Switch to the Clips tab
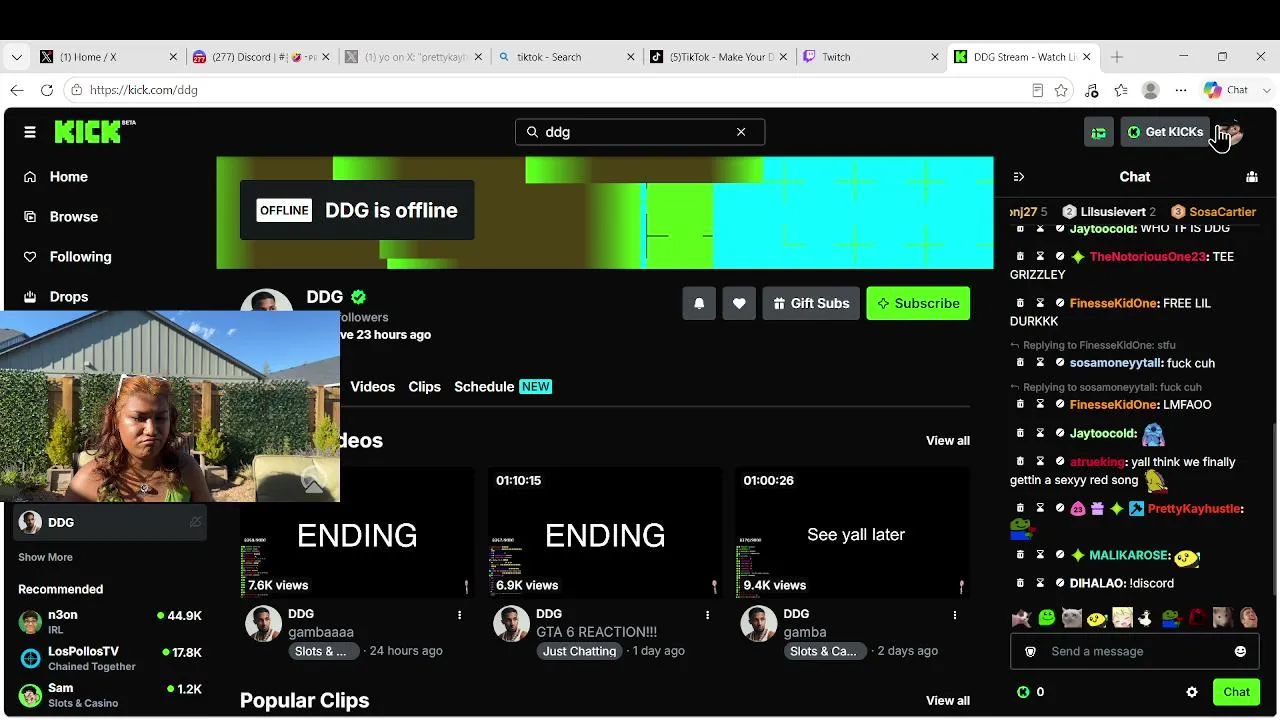The image size is (1280, 720). click(425, 387)
